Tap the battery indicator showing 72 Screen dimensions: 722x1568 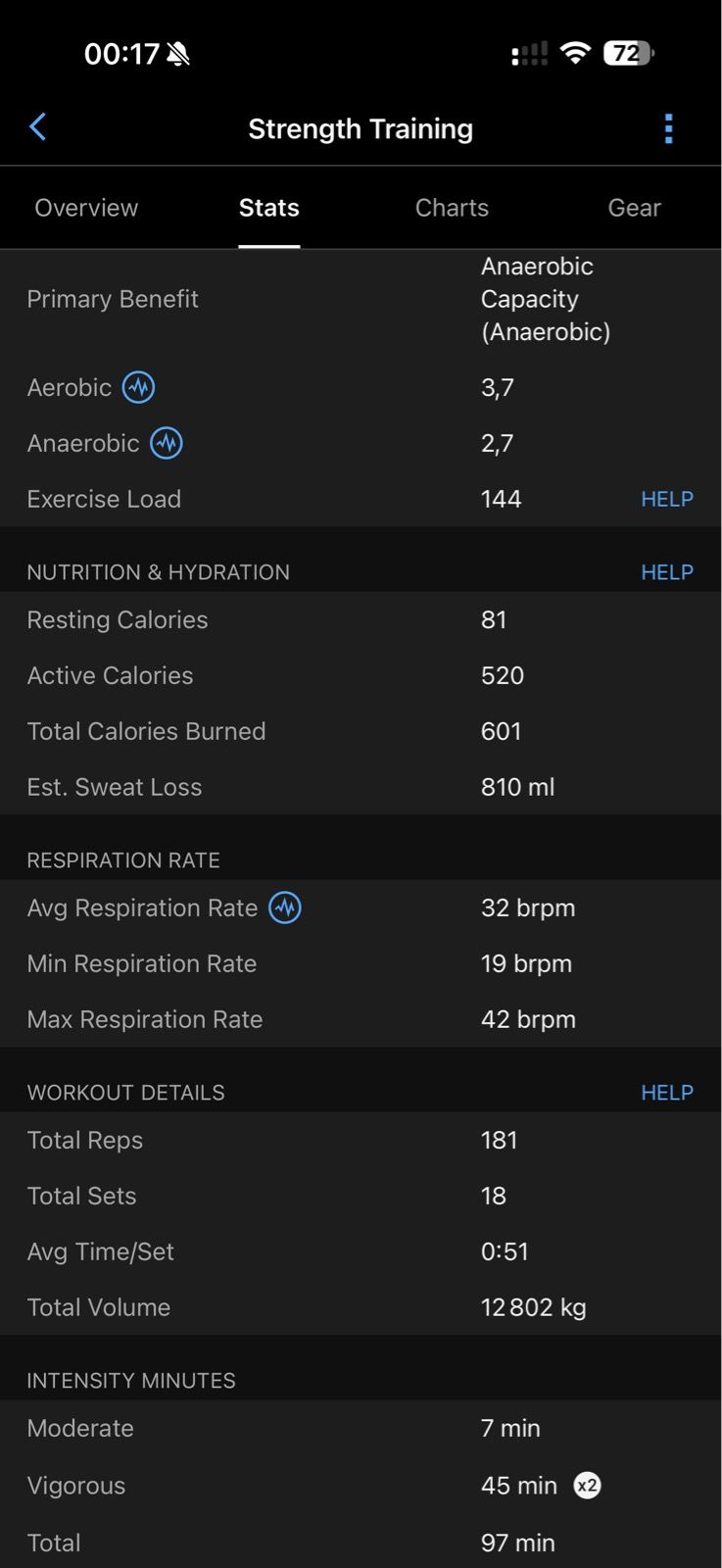click(628, 53)
